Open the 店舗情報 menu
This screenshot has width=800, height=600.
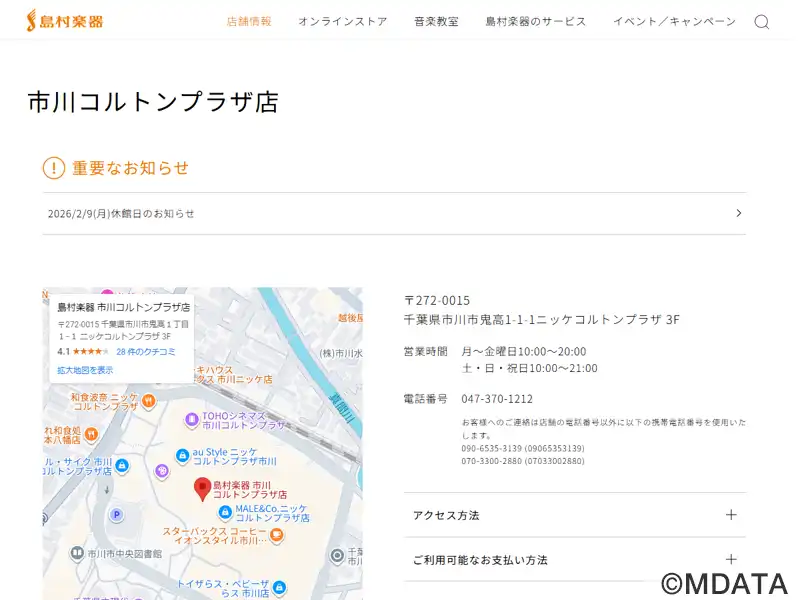(x=249, y=21)
